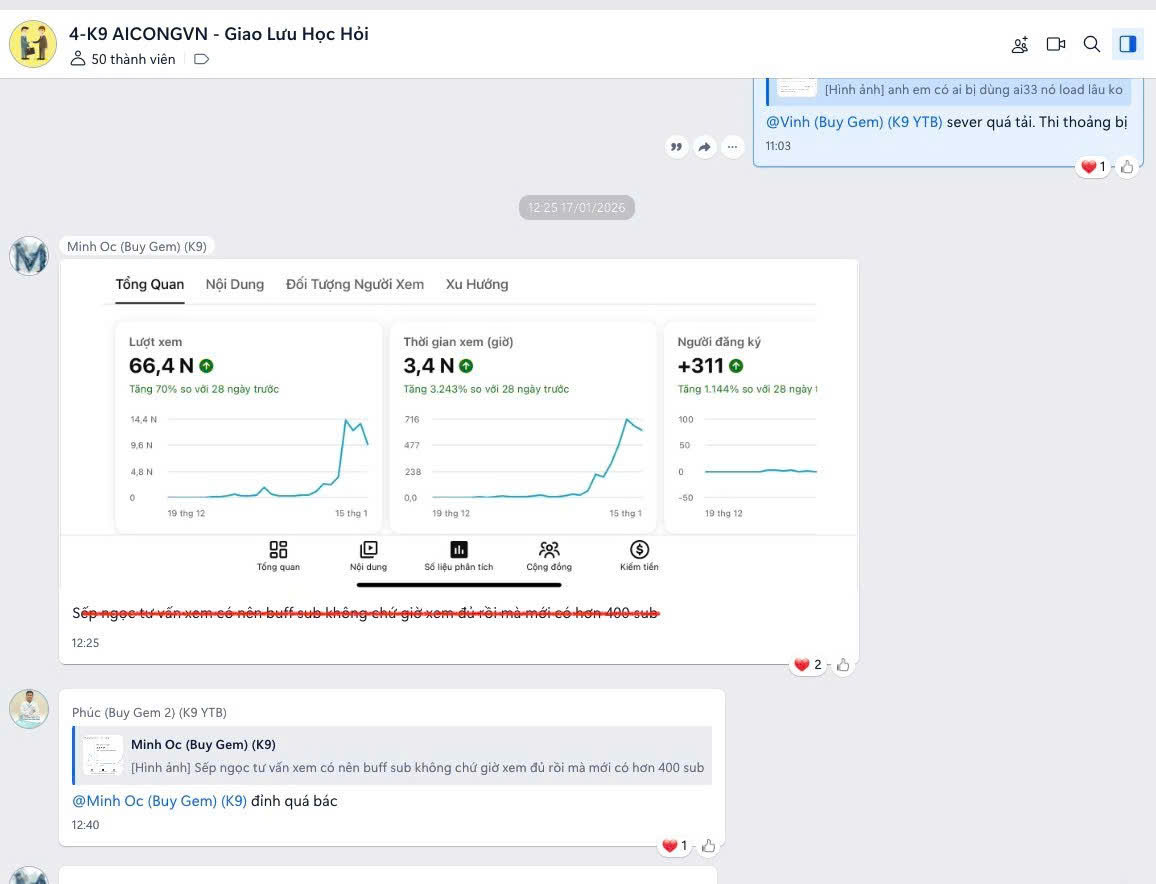Click the 12:40 timestamp
Image resolution: width=1156 pixels, height=884 pixels.
[86, 825]
